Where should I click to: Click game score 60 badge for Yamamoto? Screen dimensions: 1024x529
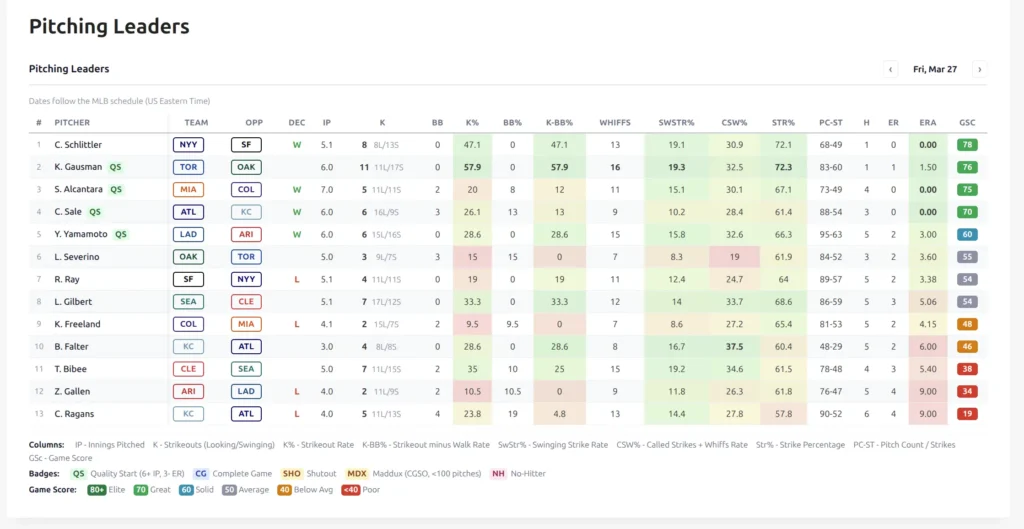click(967, 234)
